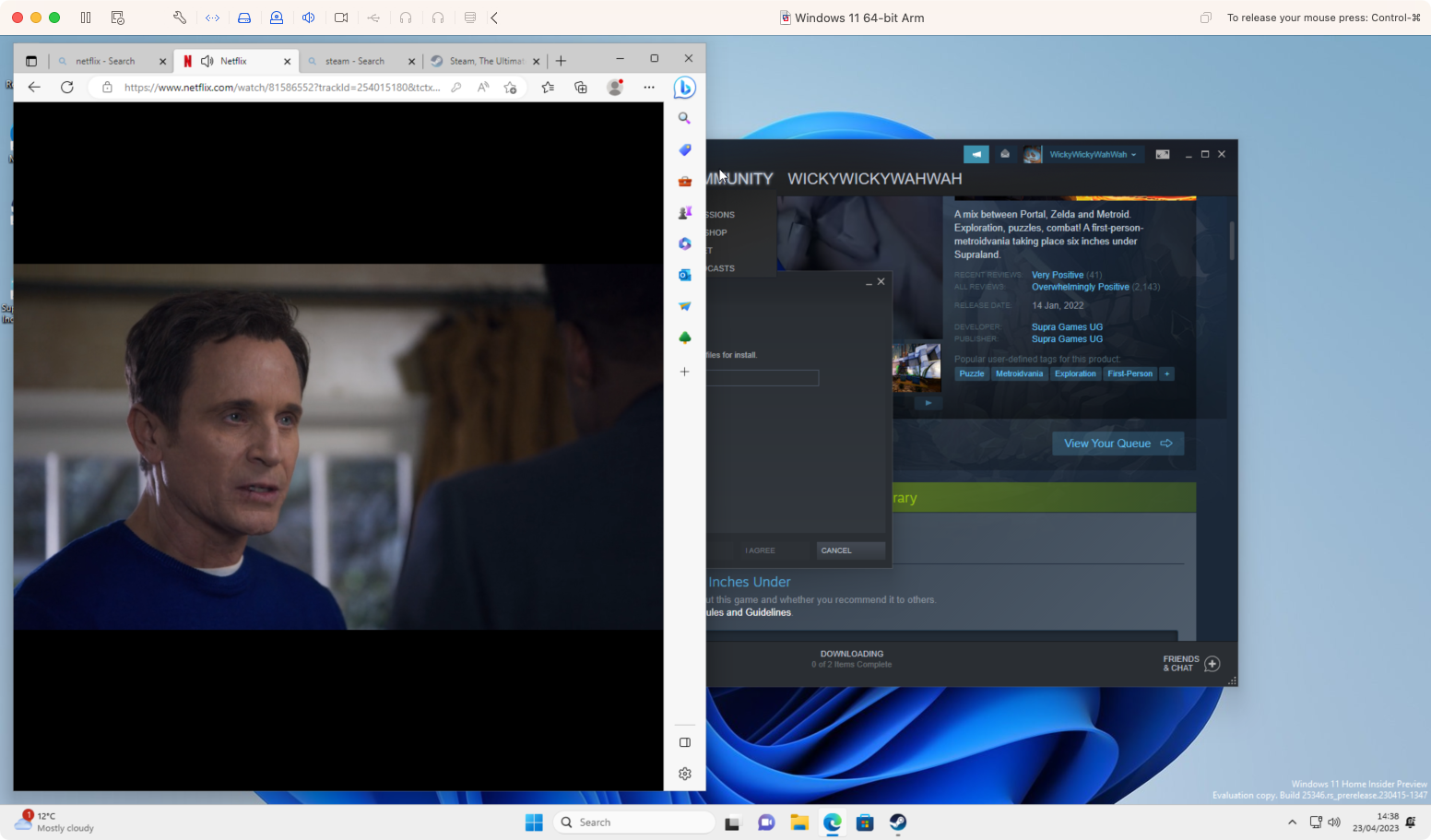The height and width of the screenshot is (840, 1431).
Task: Open the VM snapshot icon beside pause
Action: coord(118,18)
